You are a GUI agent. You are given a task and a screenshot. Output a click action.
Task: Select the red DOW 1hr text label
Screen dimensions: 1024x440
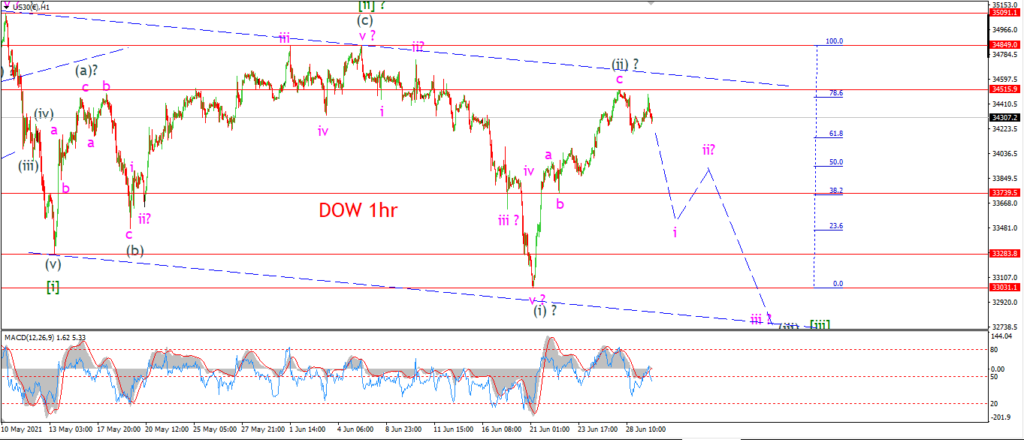pyautogui.click(x=358, y=210)
